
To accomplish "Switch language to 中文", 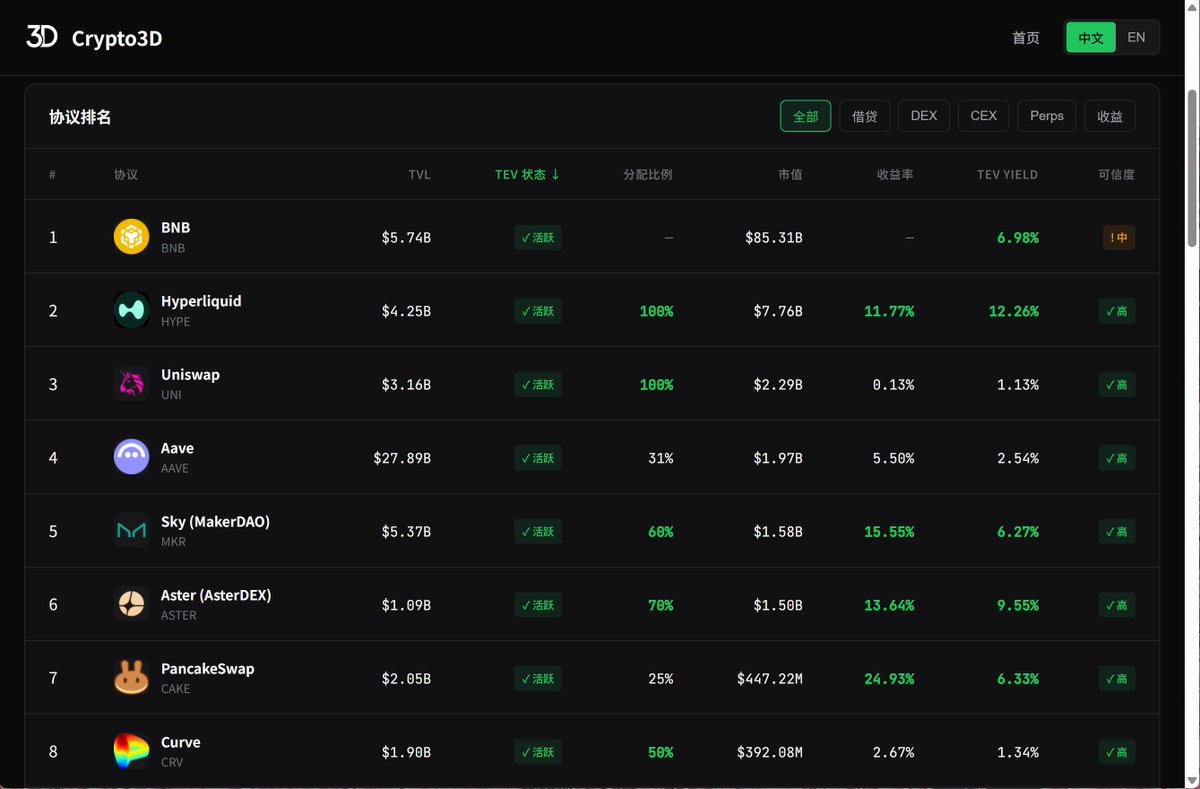I will coord(1091,38).
